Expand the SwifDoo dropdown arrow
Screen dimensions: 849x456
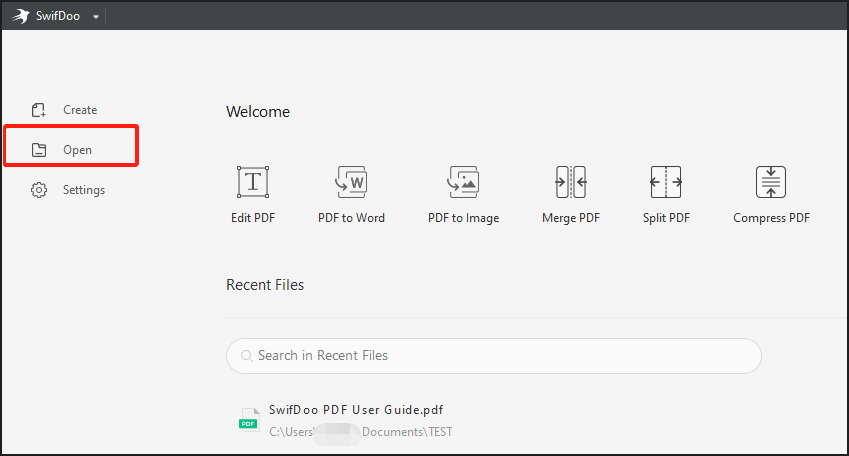pos(96,17)
